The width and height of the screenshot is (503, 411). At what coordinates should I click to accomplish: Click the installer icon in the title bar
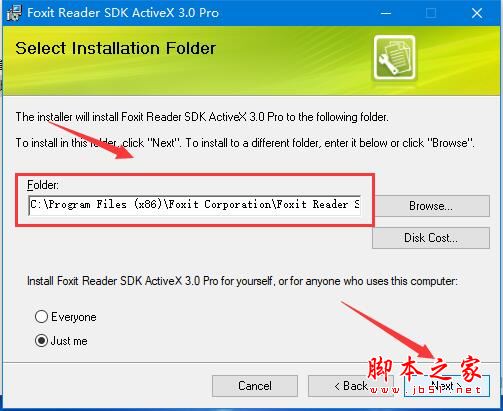(x=14, y=13)
